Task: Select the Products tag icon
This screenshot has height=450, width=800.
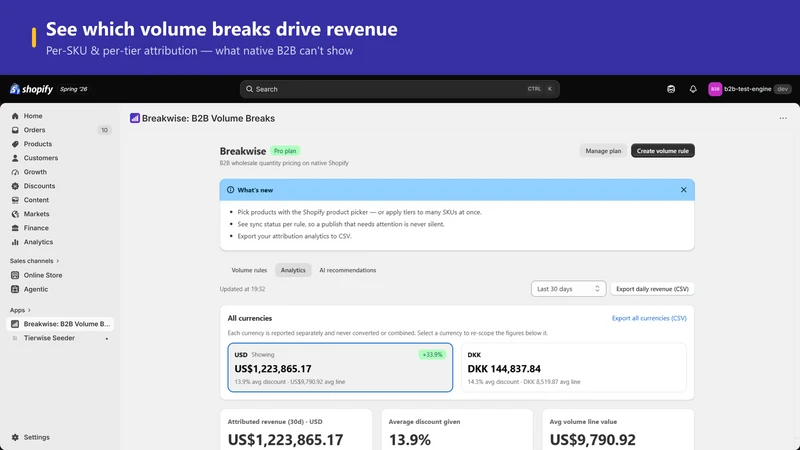Action: pos(15,144)
